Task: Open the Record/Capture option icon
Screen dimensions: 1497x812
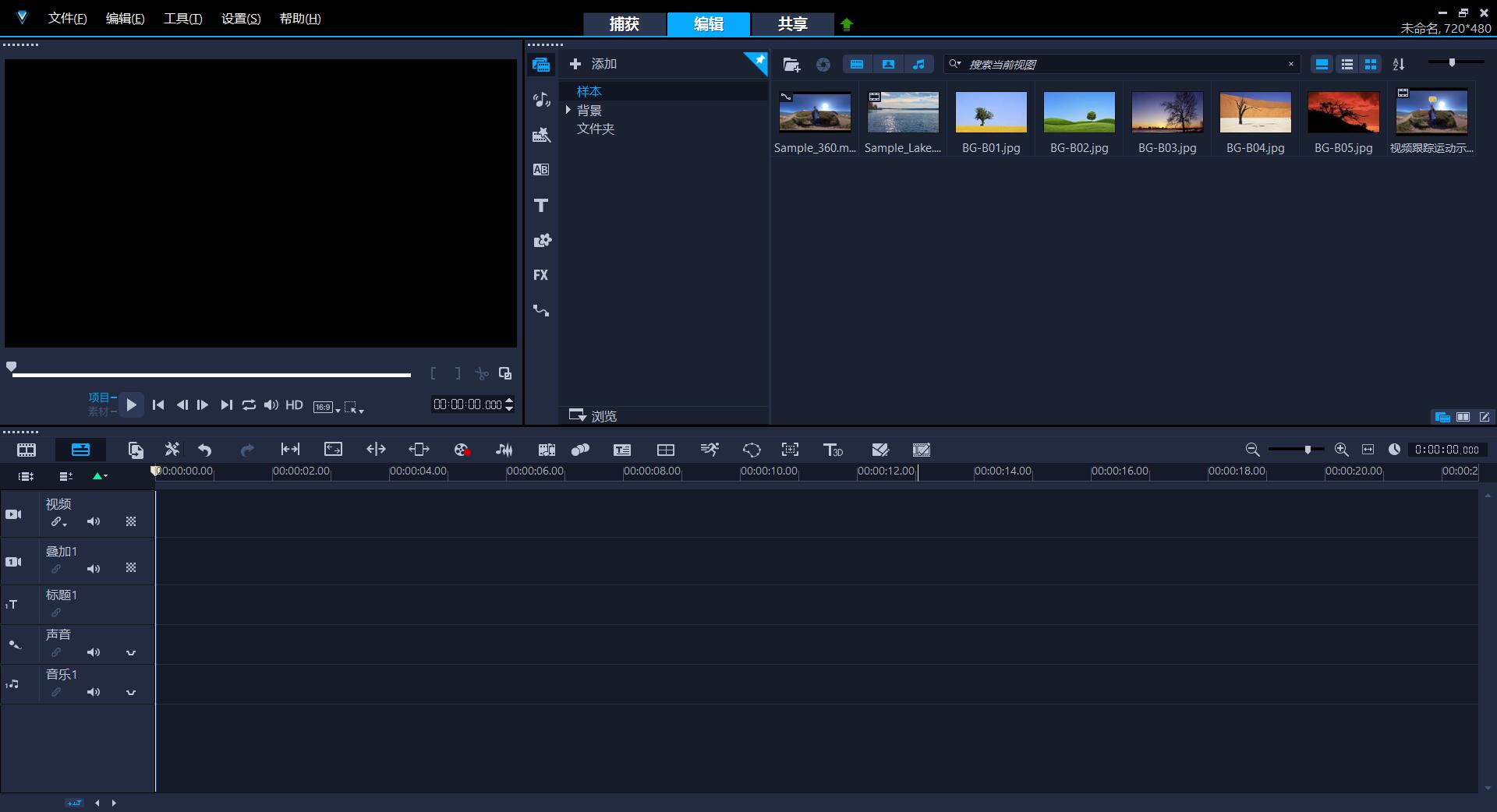Action: (462, 450)
